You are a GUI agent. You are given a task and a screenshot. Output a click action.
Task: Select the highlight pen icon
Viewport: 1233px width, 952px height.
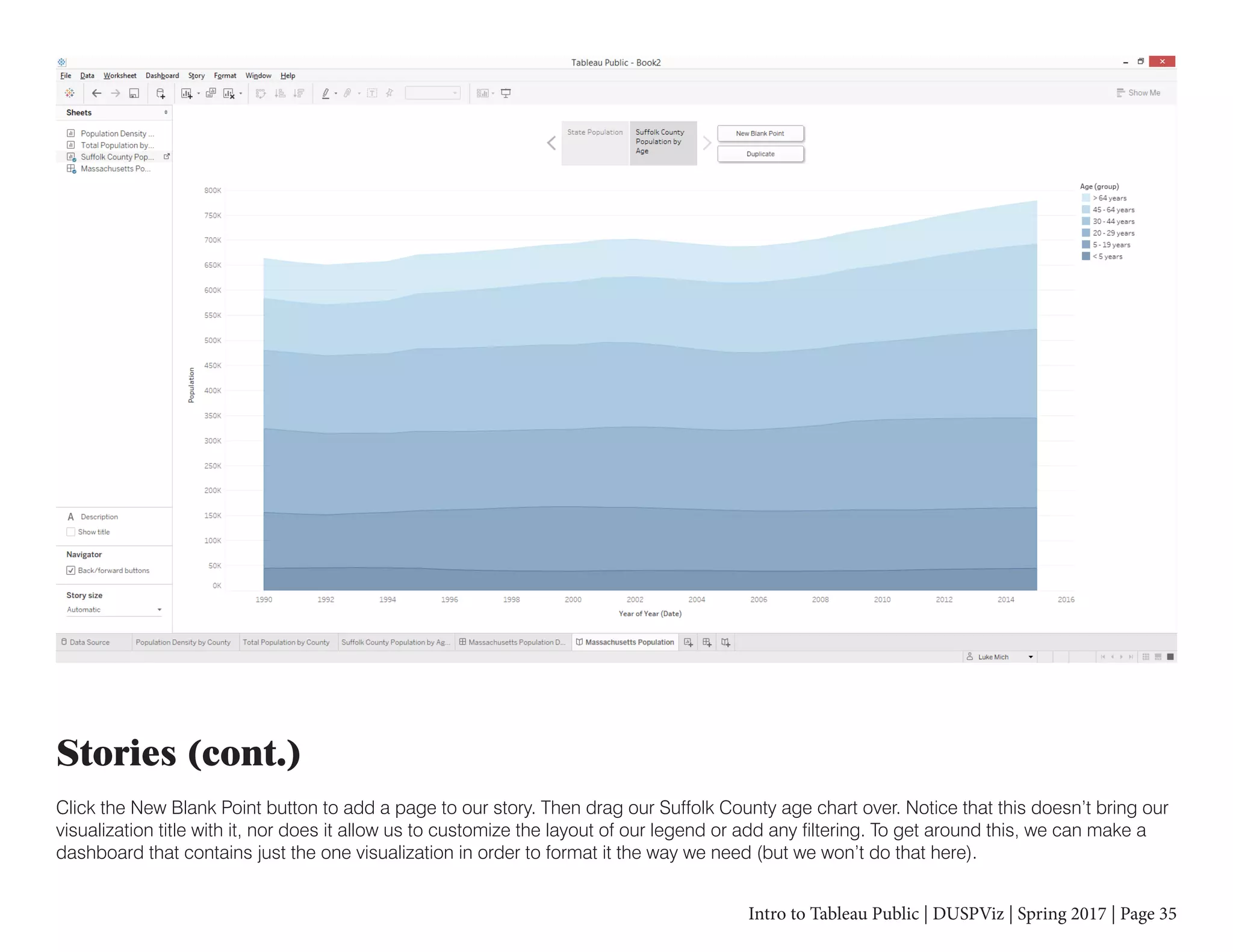326,93
